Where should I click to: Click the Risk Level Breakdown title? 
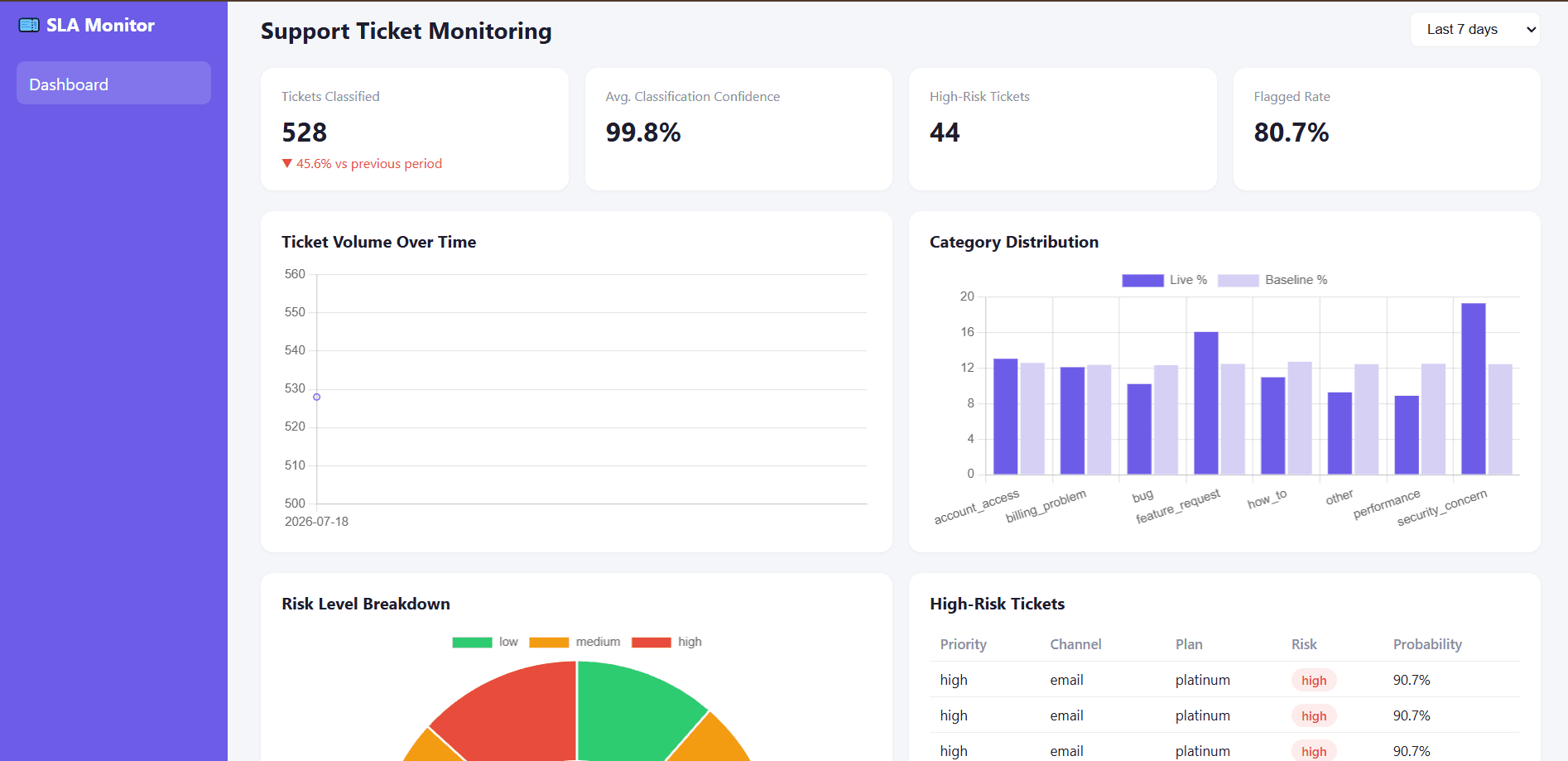tap(366, 604)
